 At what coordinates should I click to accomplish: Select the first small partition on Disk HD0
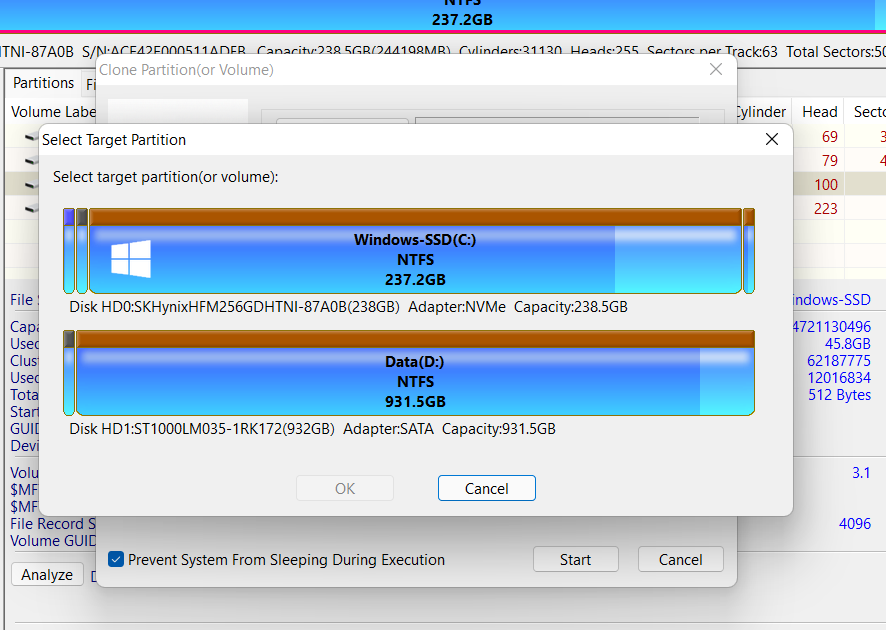pos(69,250)
